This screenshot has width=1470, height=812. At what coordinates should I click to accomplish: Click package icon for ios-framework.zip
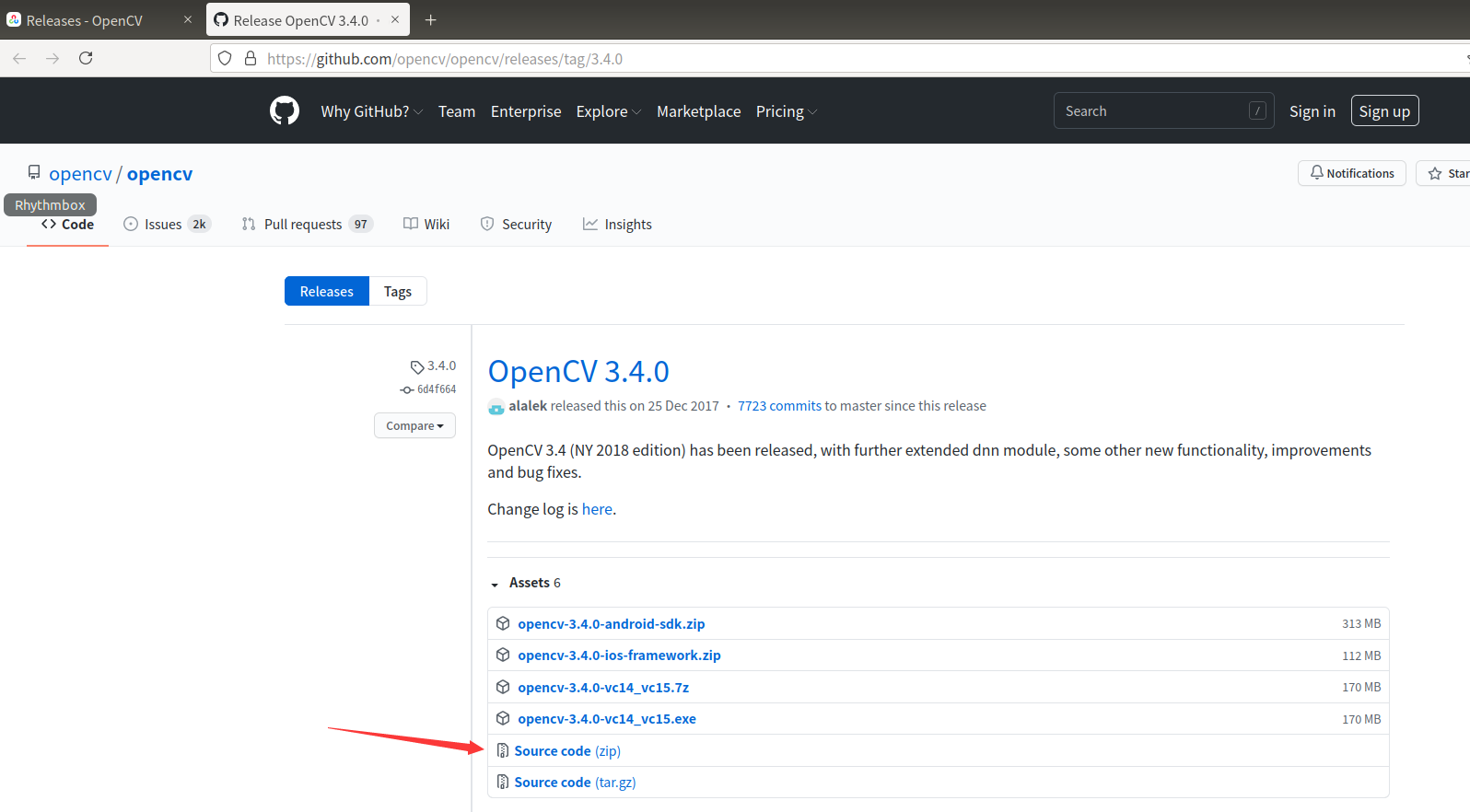pyautogui.click(x=503, y=655)
